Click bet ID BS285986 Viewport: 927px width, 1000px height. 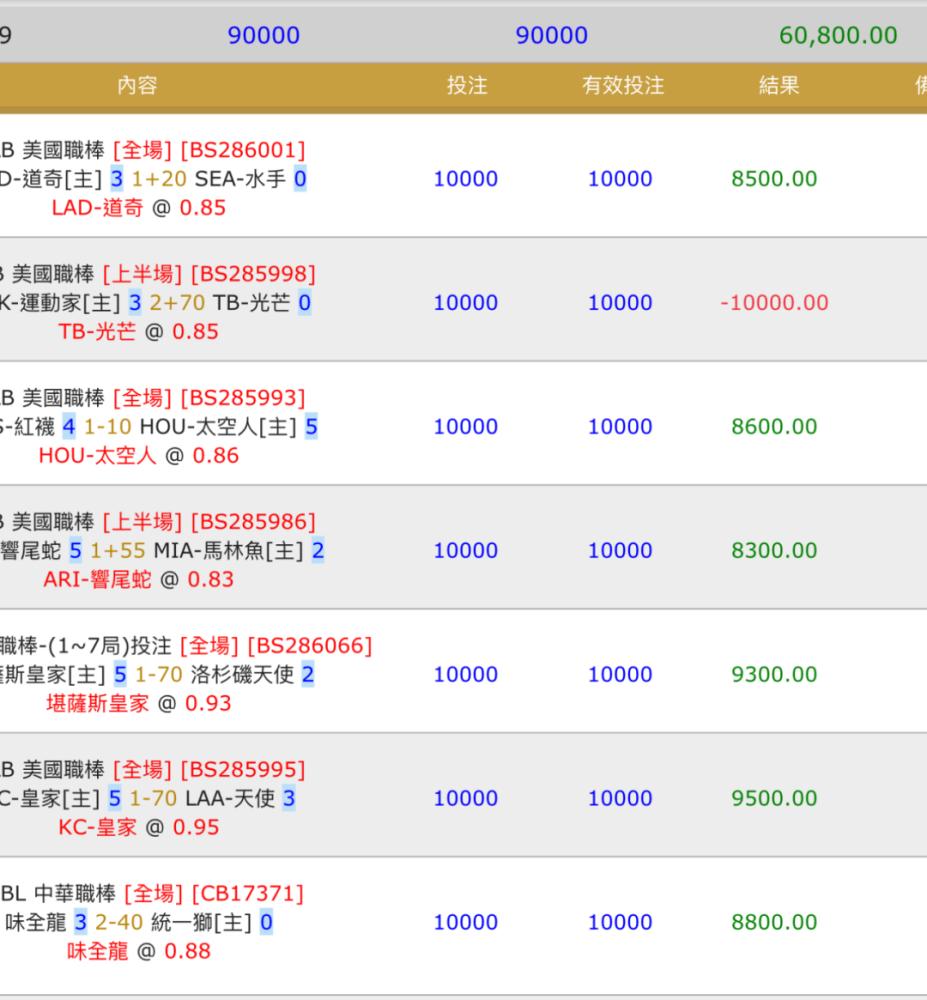[253, 522]
